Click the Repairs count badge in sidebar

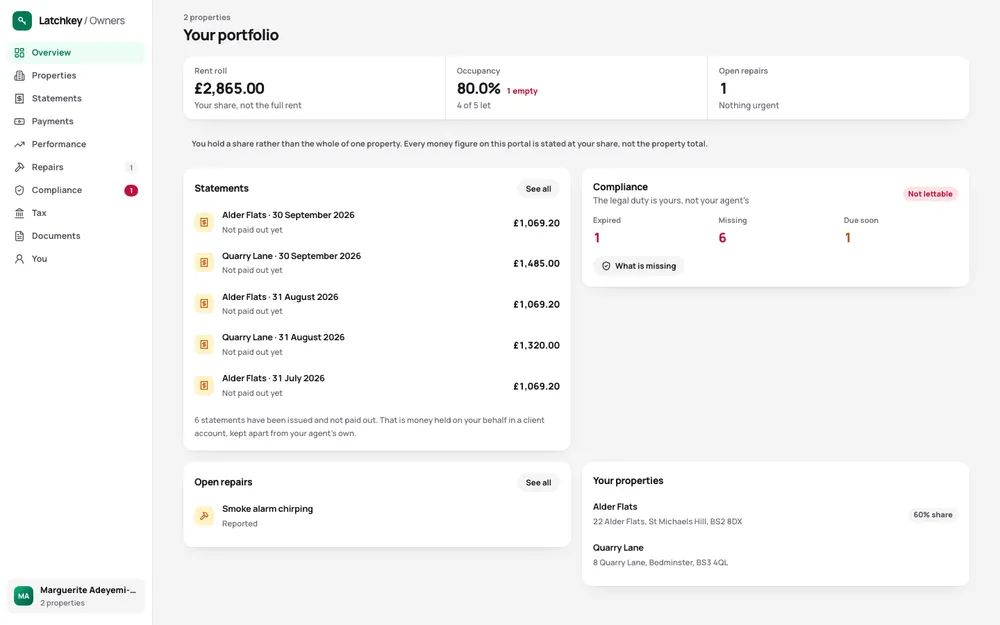click(x=131, y=168)
